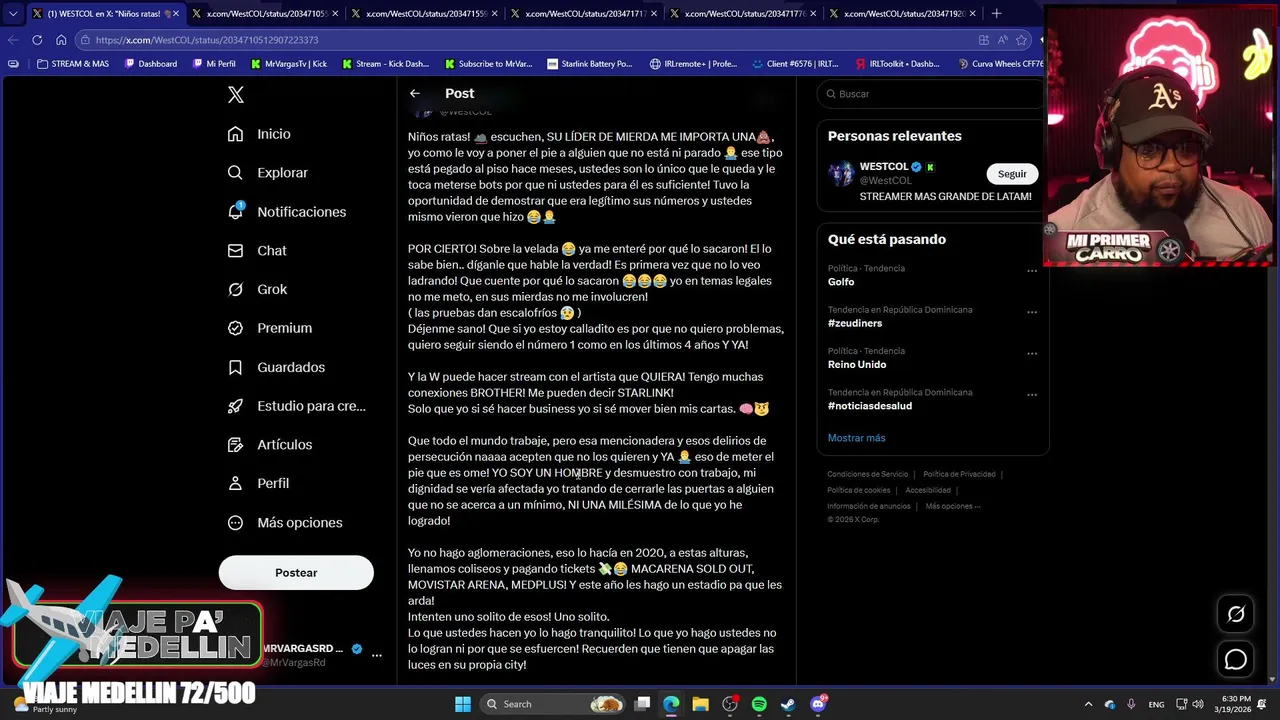
Task: Open MrVargasTv | Kick bookmark
Action: tap(288, 64)
